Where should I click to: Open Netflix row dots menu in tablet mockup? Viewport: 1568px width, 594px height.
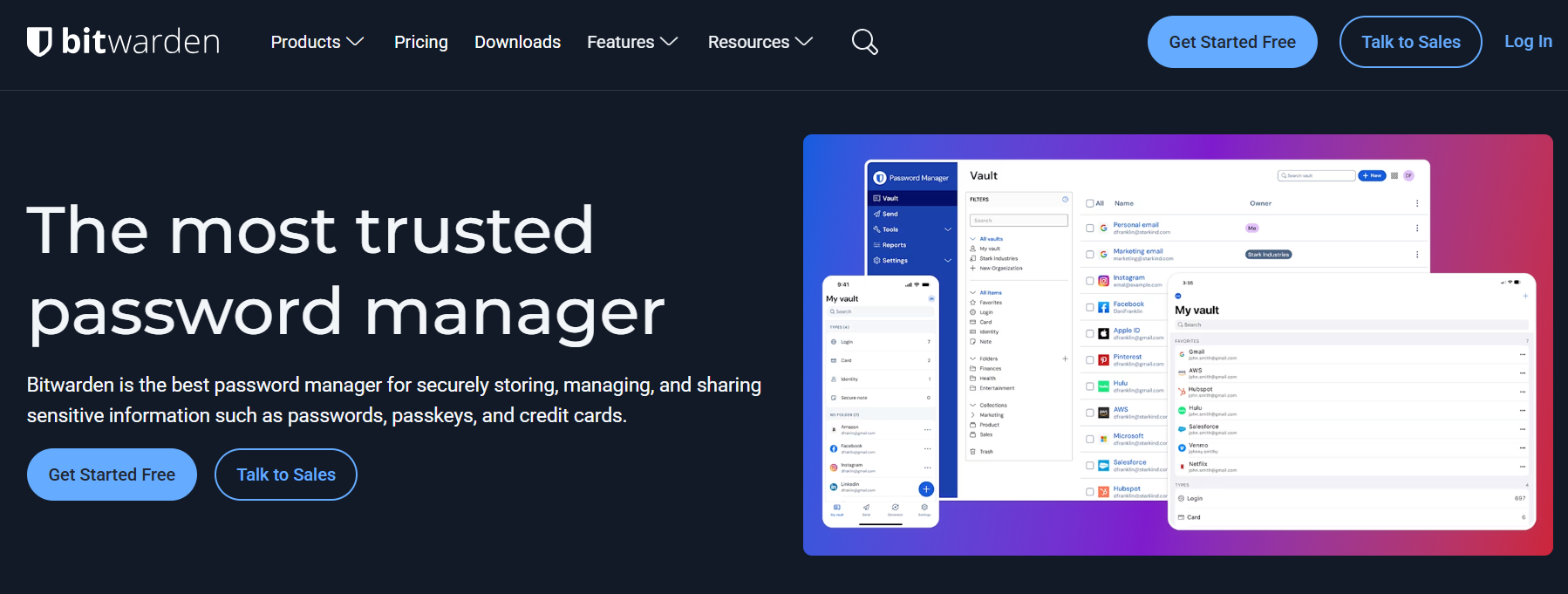(x=1523, y=467)
